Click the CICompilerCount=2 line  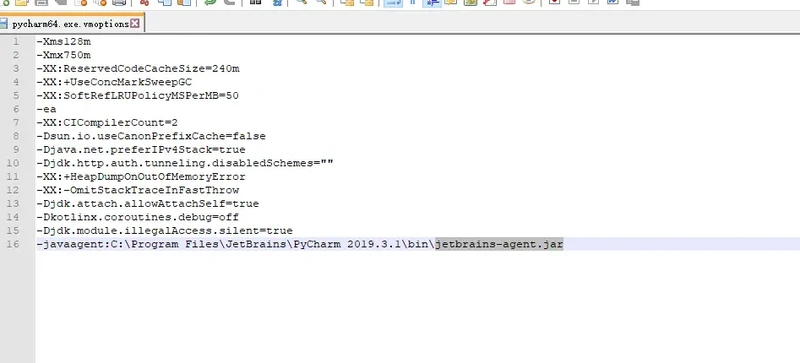coord(107,123)
